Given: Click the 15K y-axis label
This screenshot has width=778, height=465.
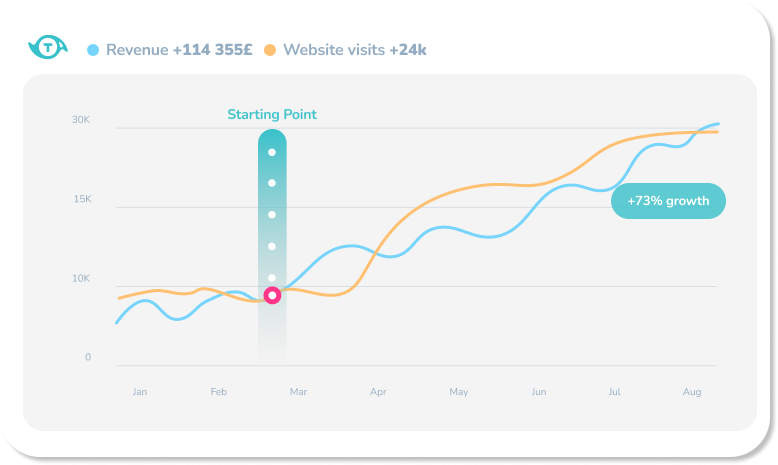Looking at the screenshot, I should [x=81, y=199].
